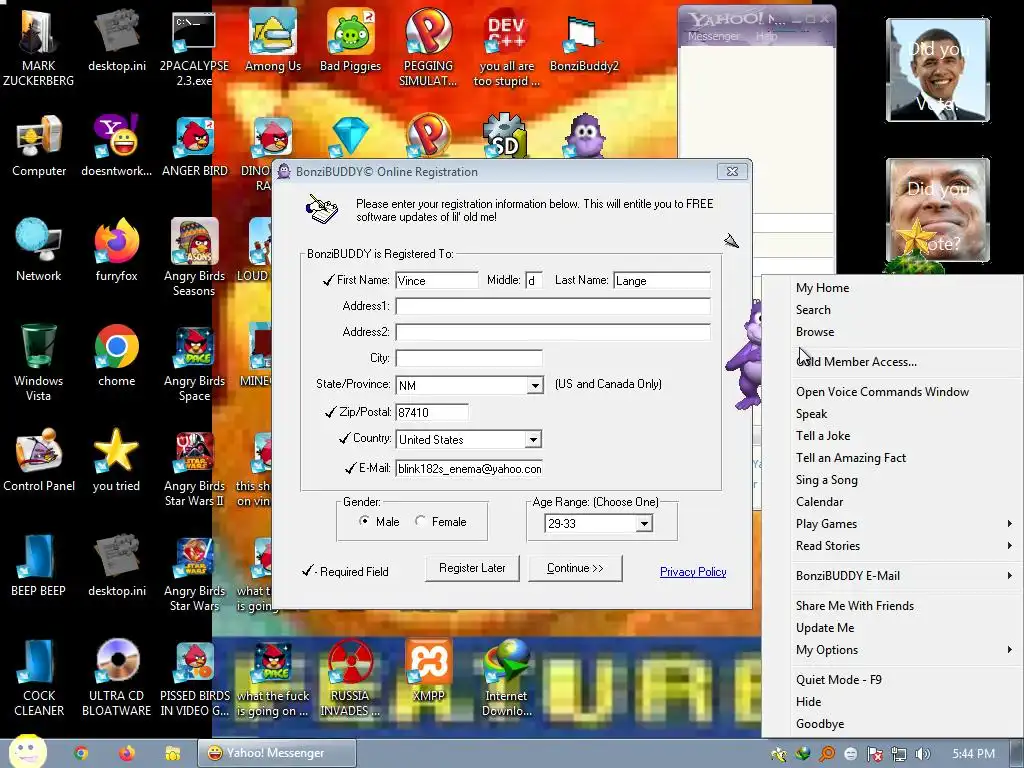The height and width of the screenshot is (768, 1024).
Task: Click the smiley Start button
Action: (x=27, y=751)
